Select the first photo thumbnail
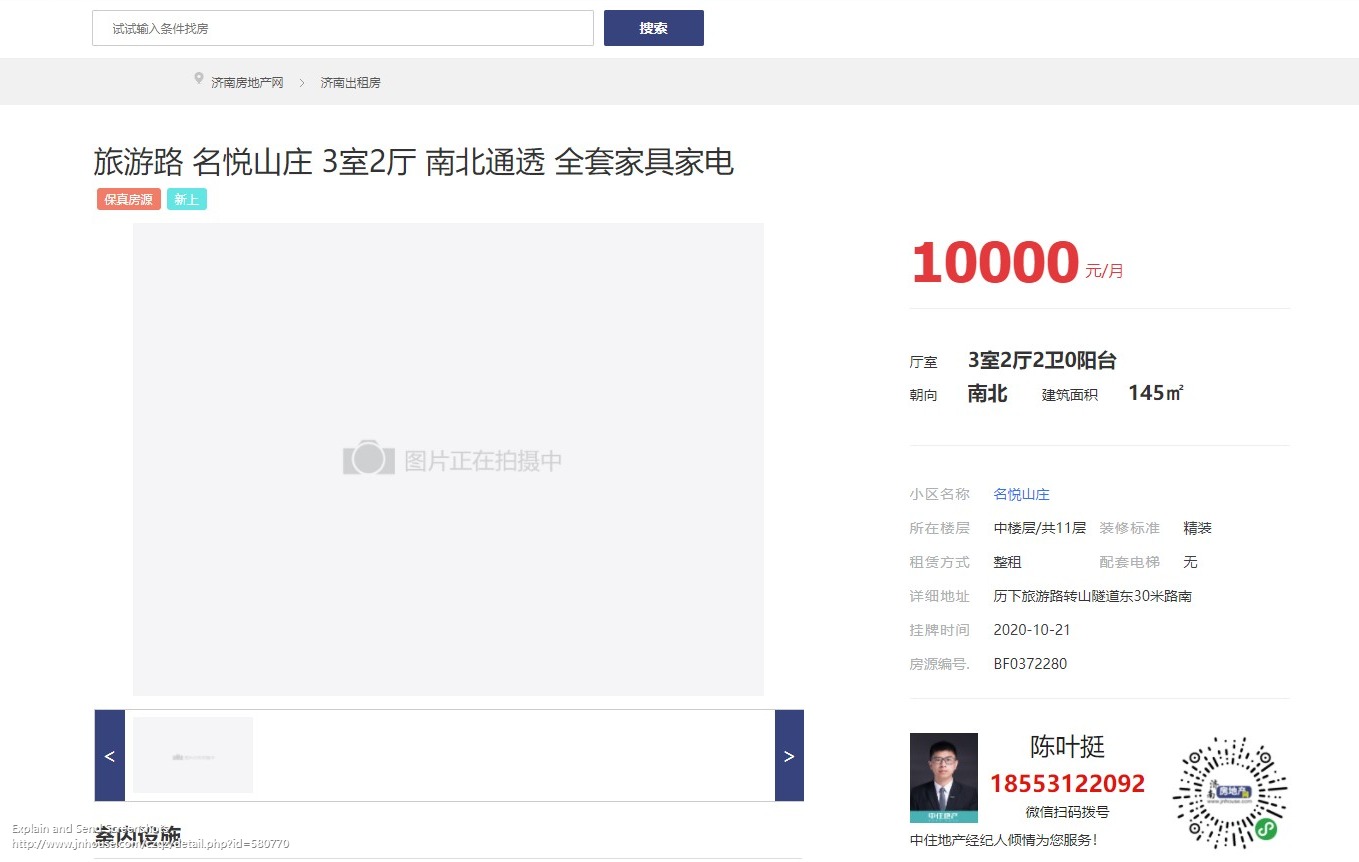1359x862 pixels. coord(193,755)
